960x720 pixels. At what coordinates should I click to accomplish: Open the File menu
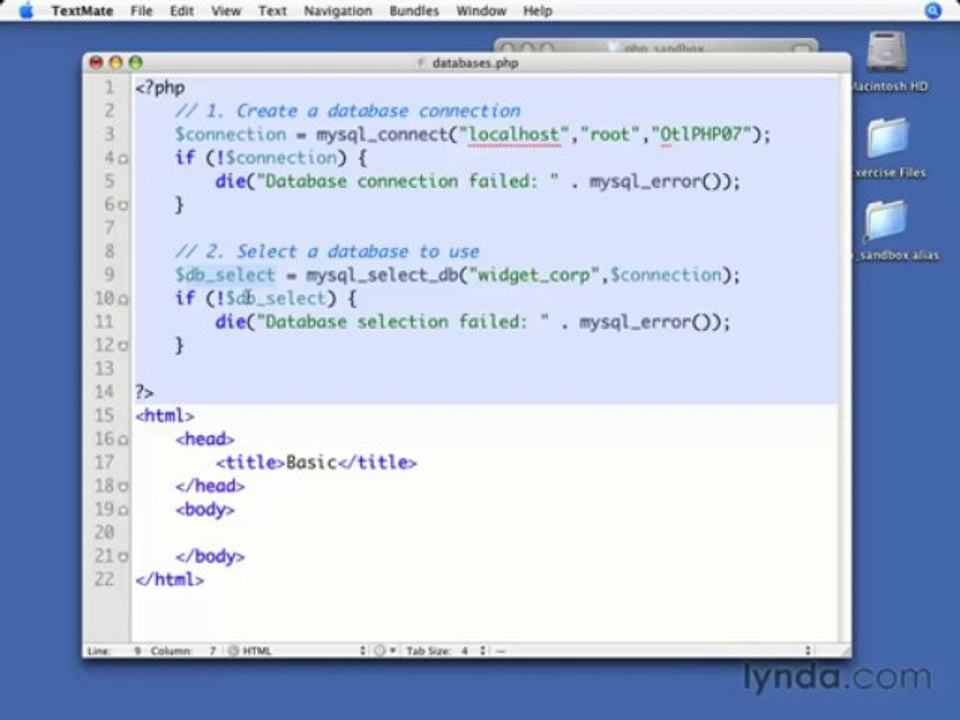(x=141, y=10)
